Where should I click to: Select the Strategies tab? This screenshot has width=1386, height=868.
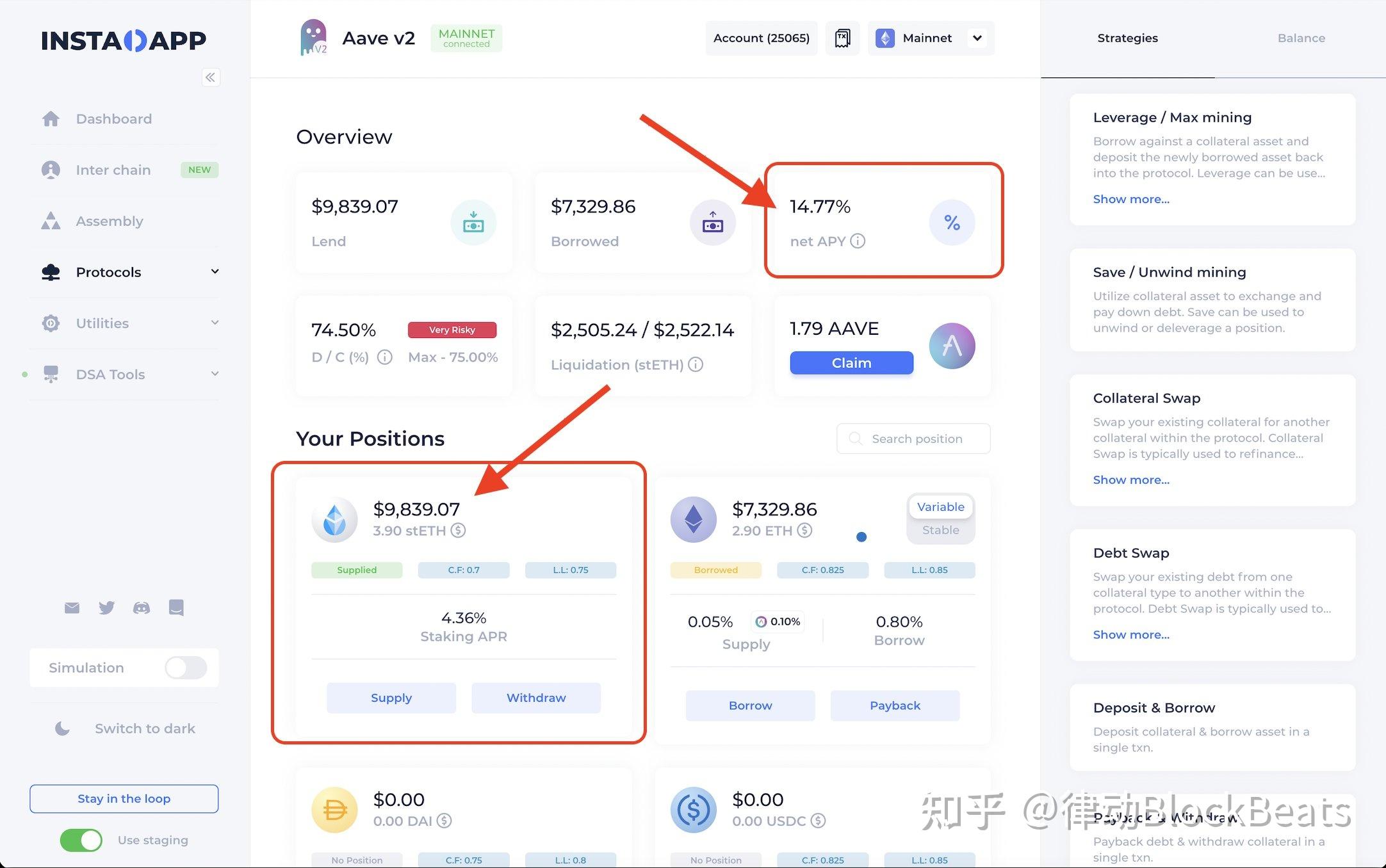(x=1127, y=38)
